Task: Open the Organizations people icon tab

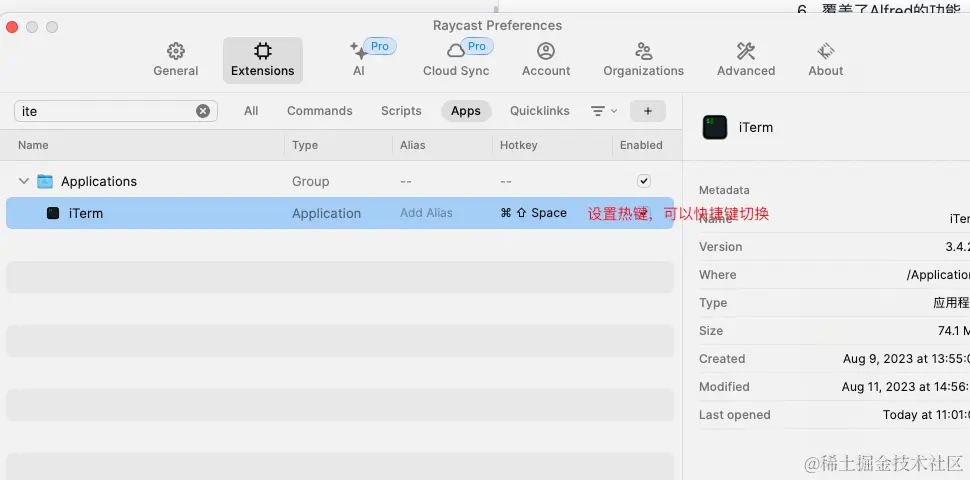Action: pyautogui.click(x=643, y=51)
